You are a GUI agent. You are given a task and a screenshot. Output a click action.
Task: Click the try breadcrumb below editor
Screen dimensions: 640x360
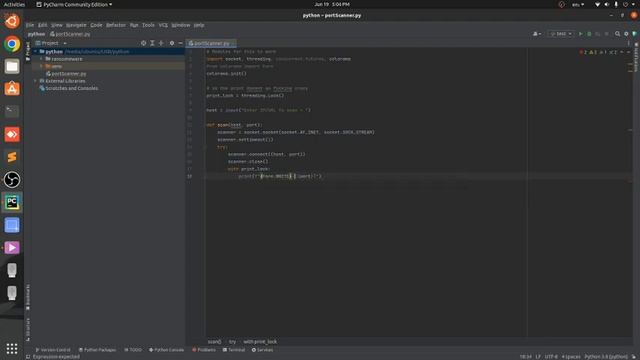tap(232, 342)
